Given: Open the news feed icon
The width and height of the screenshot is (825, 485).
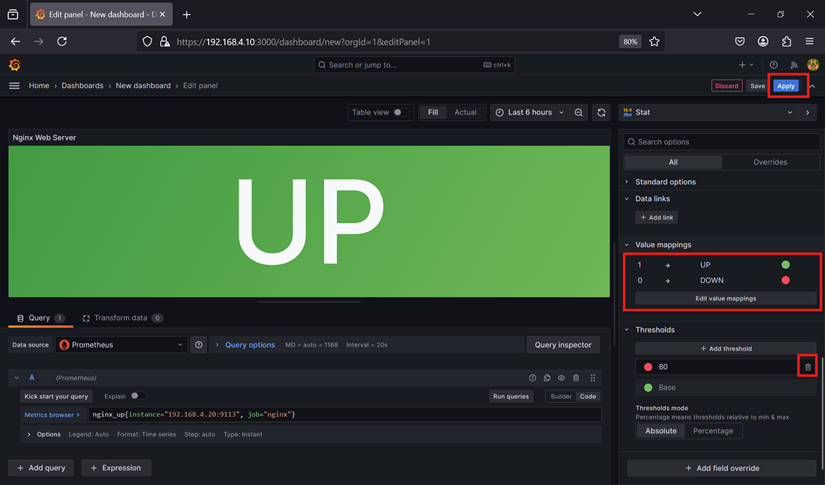Looking at the screenshot, I should (793, 65).
